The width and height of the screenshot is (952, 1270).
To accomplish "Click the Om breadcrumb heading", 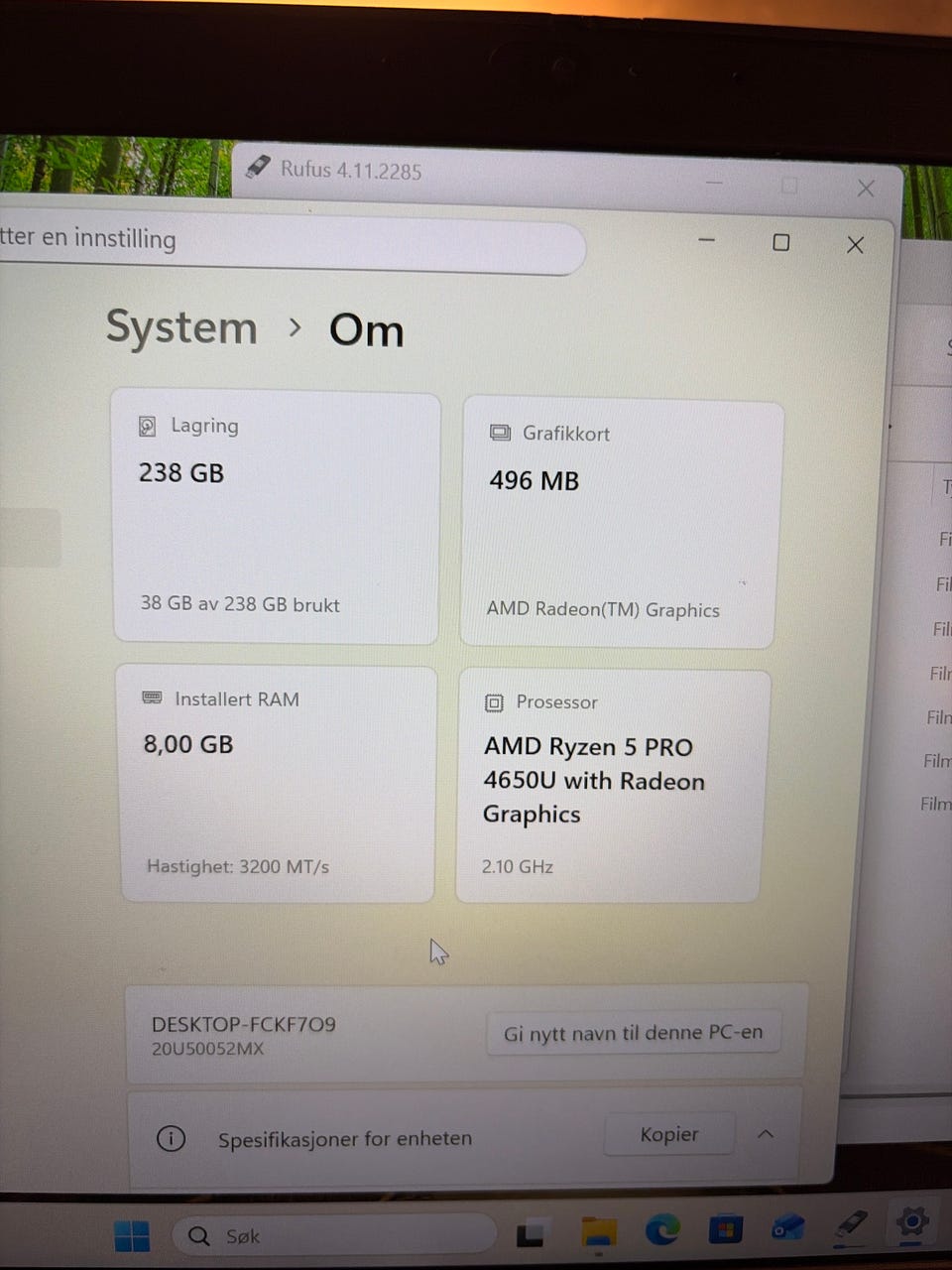I will pos(366,330).
